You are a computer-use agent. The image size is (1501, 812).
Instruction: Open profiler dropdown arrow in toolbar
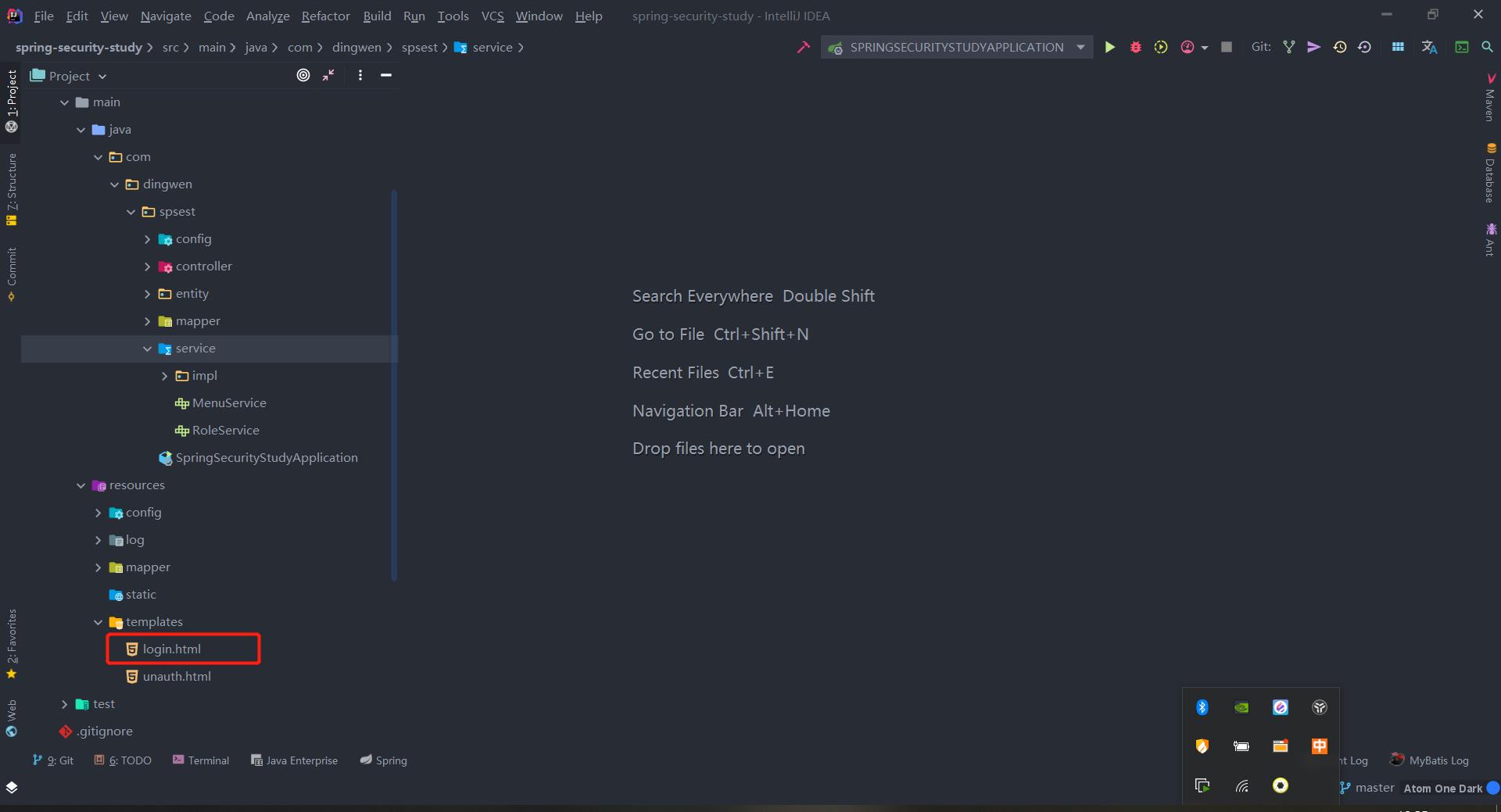1205,48
